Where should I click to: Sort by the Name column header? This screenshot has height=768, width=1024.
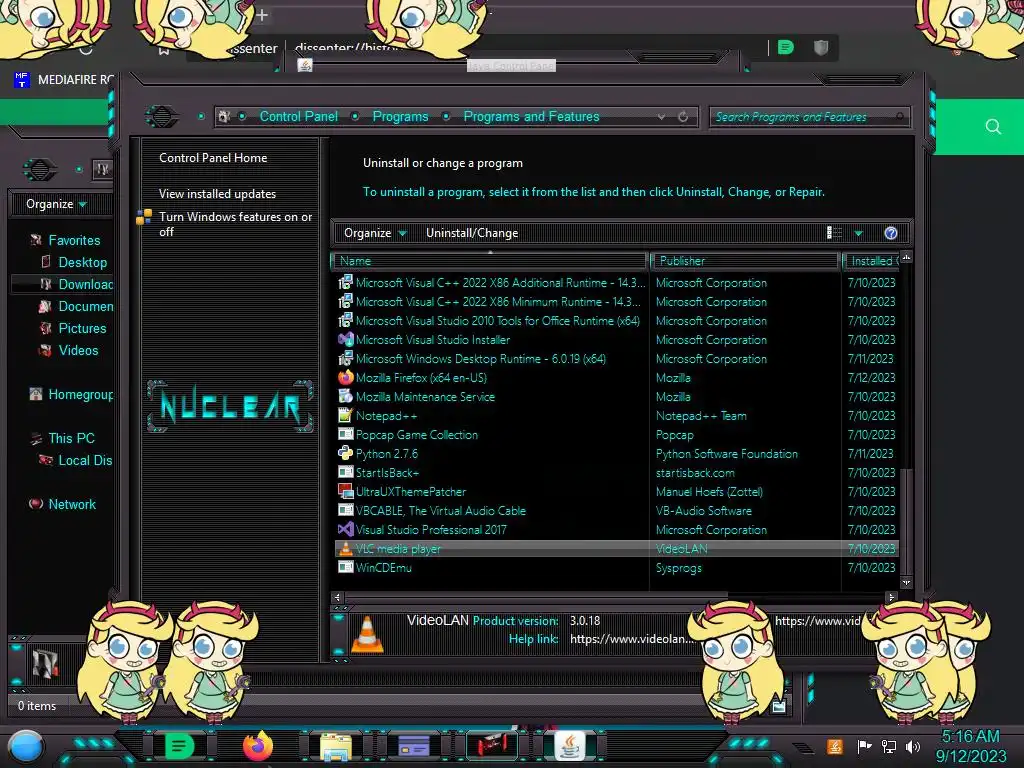pyautogui.click(x=490, y=261)
